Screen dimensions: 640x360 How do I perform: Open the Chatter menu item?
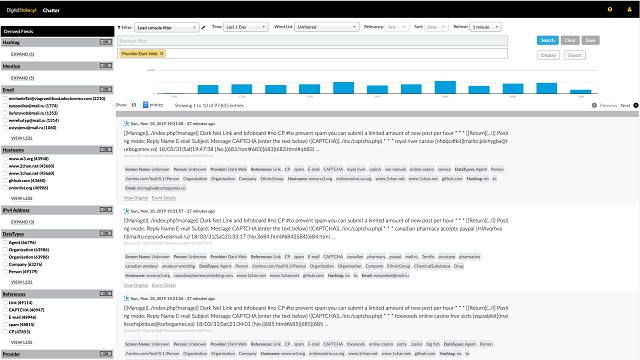point(51,10)
